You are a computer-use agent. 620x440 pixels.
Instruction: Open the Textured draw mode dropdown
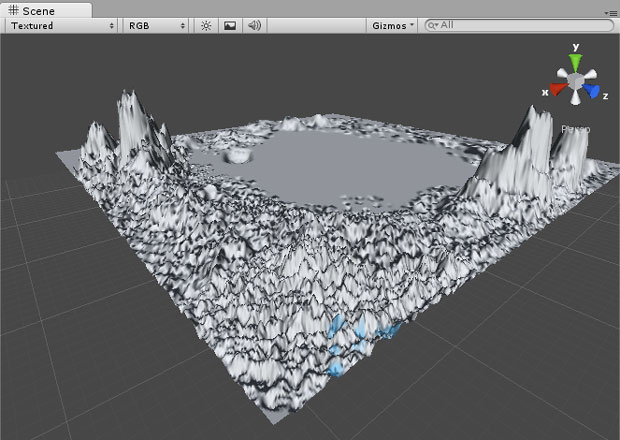[60, 25]
